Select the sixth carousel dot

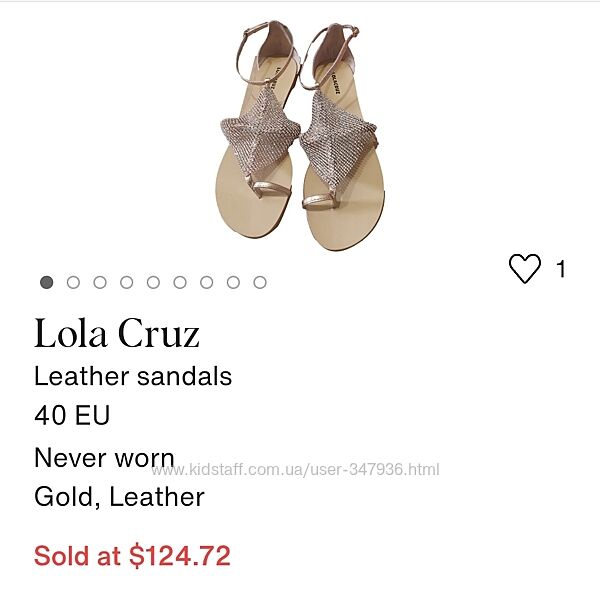[x=180, y=282]
